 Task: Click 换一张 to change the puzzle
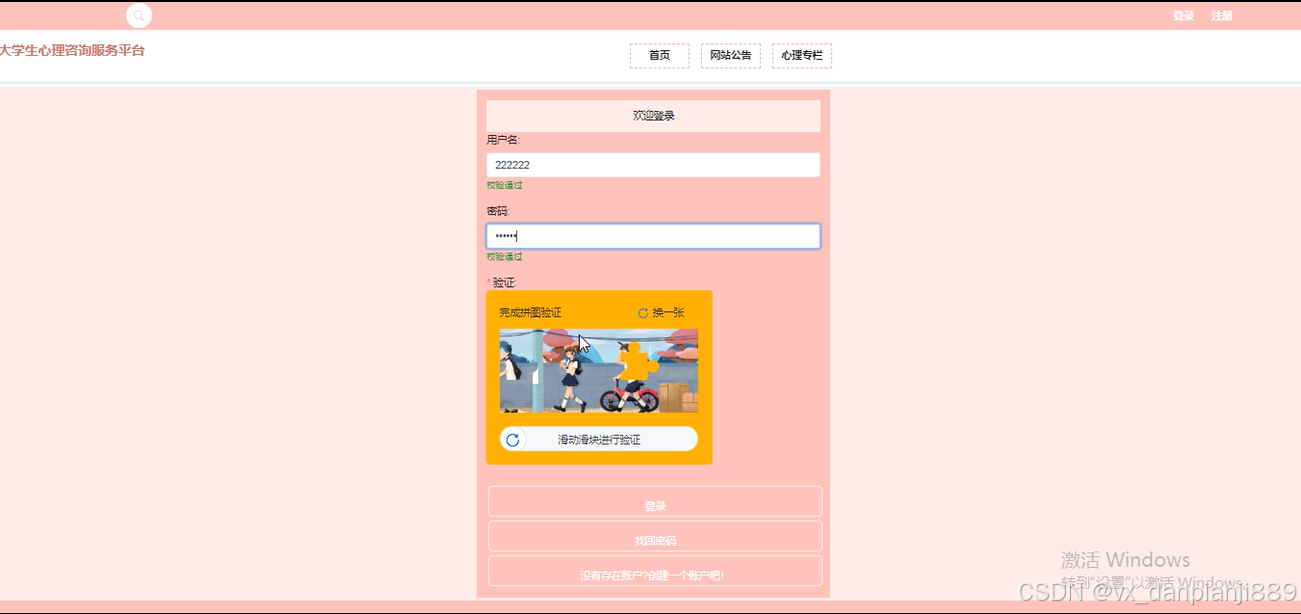(668, 313)
